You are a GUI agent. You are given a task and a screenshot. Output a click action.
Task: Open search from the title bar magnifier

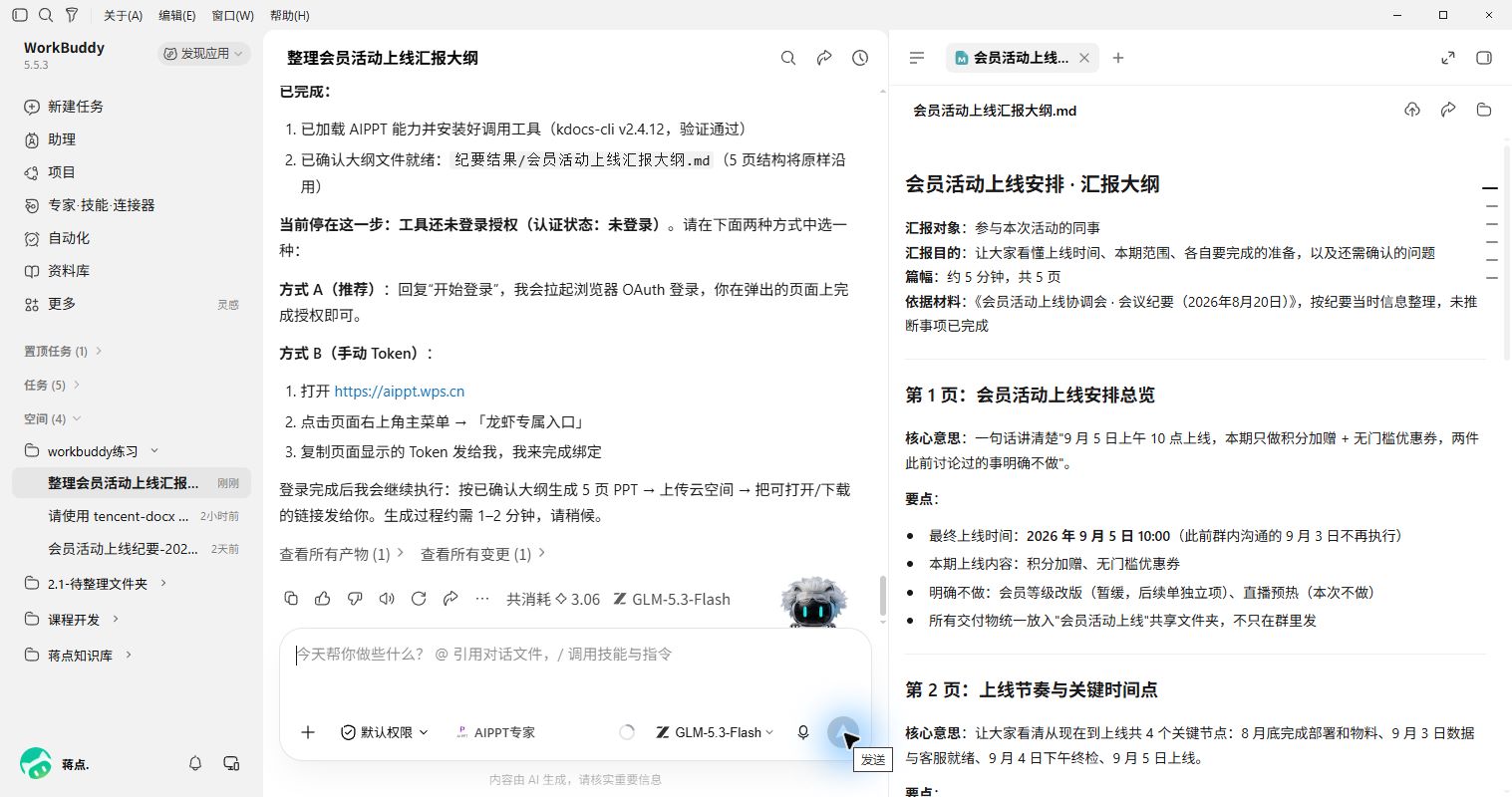coord(46,15)
